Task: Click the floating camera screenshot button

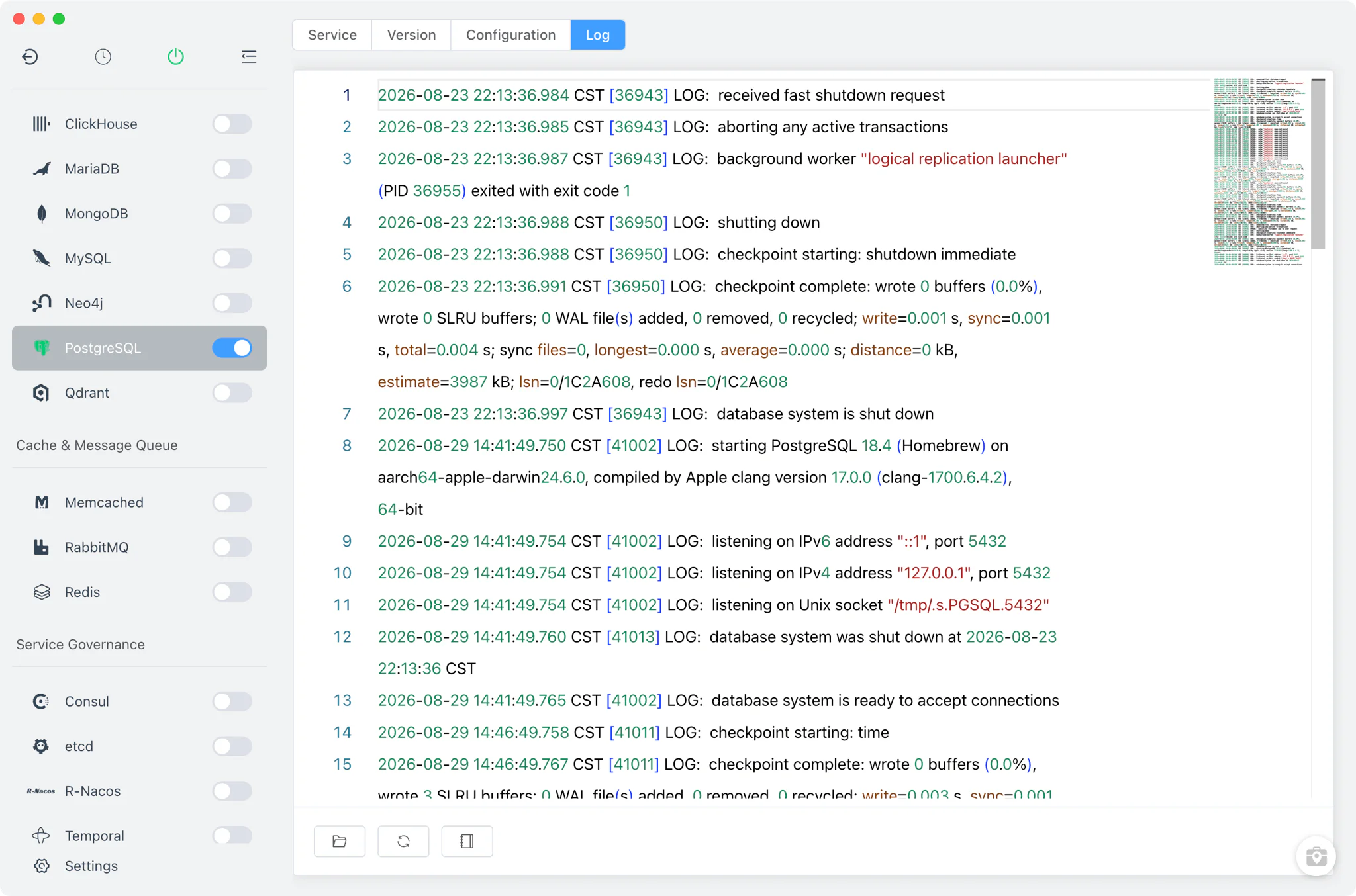Action: pos(1316,856)
